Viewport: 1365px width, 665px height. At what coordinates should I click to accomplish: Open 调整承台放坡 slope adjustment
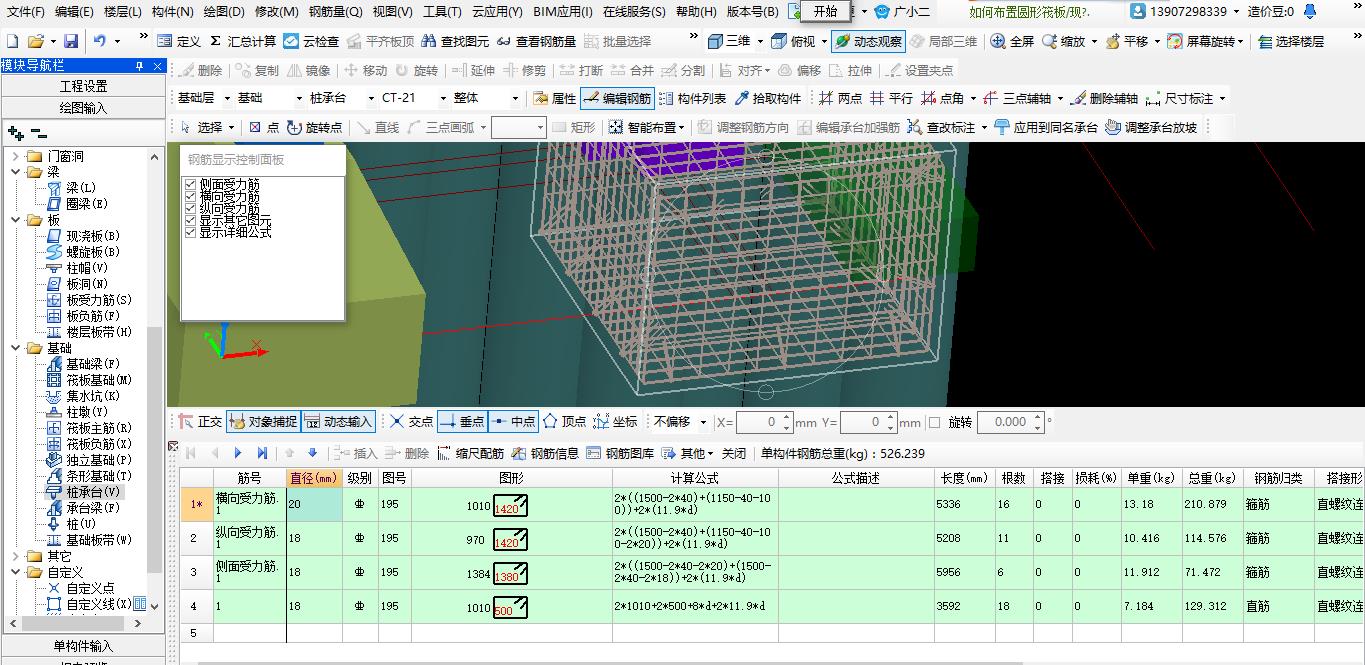coord(1151,127)
